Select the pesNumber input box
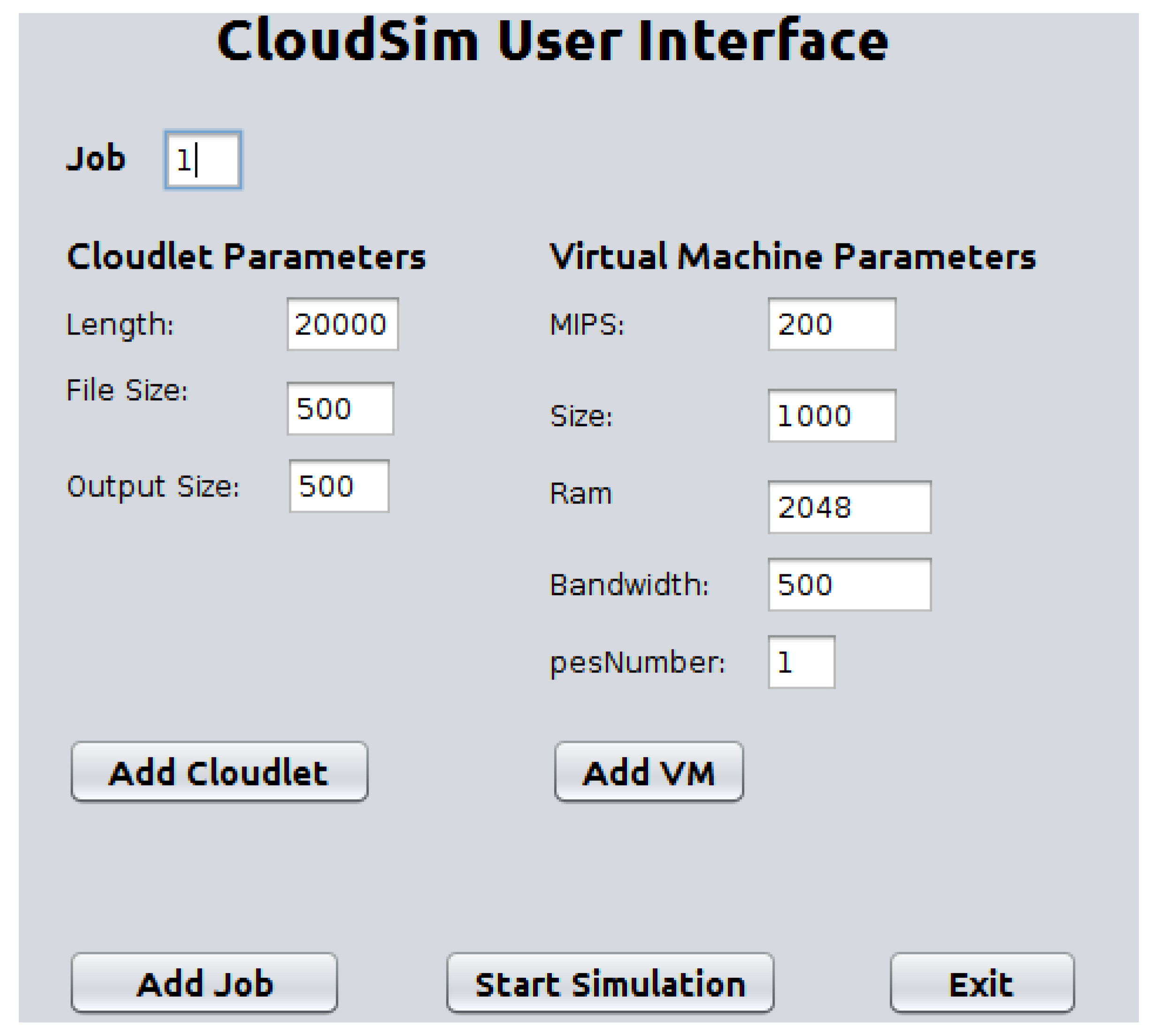Image resolution: width=1153 pixels, height=1036 pixels. pyautogui.click(x=801, y=662)
